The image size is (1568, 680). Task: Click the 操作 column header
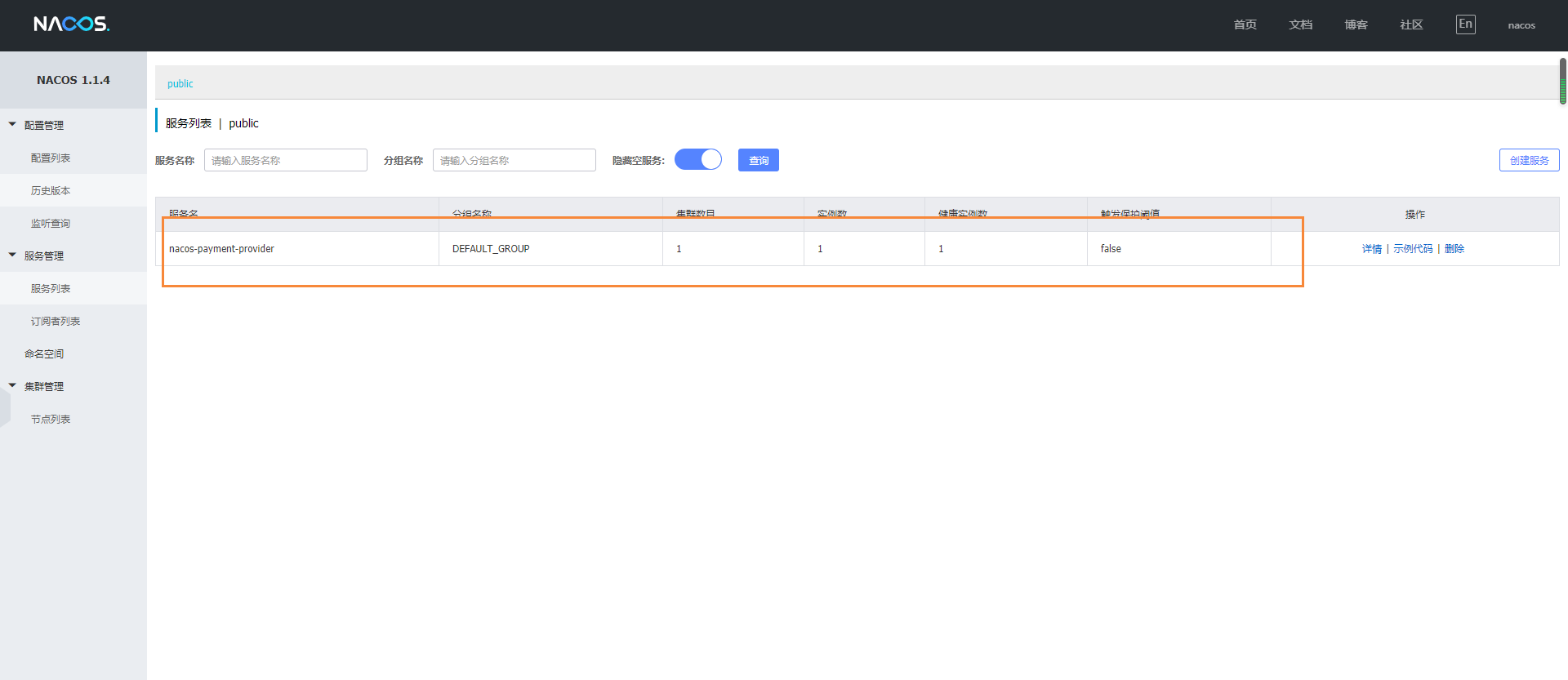(x=1414, y=214)
